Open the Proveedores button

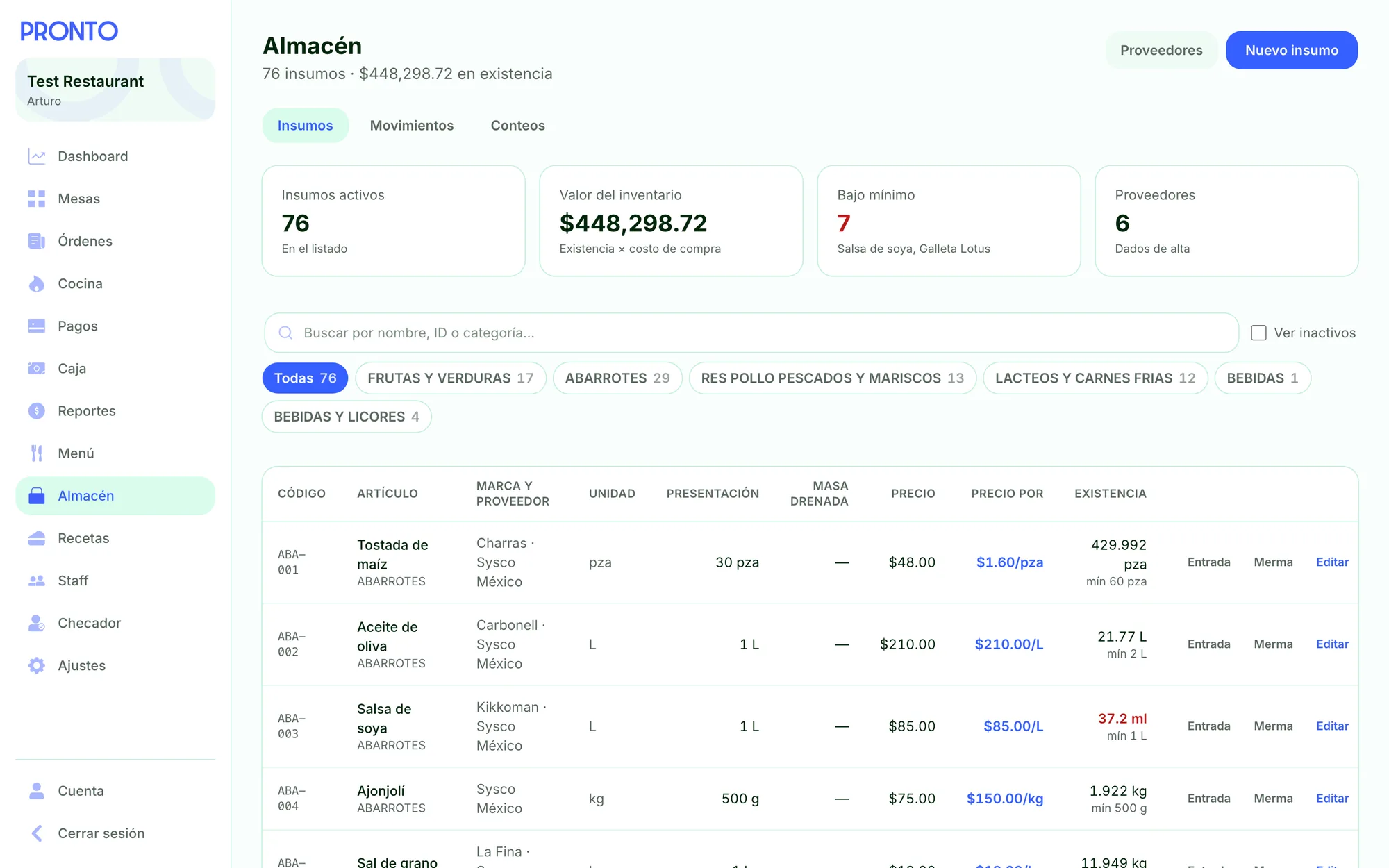pyautogui.click(x=1161, y=50)
